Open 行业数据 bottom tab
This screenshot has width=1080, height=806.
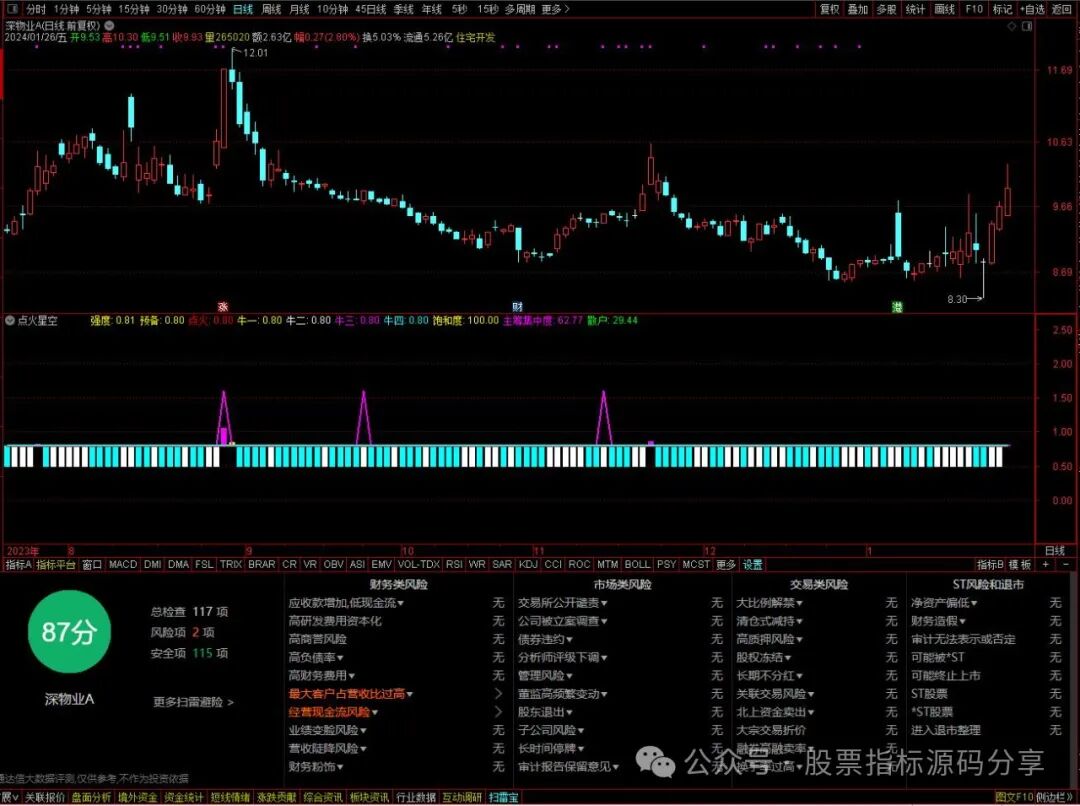(x=416, y=797)
